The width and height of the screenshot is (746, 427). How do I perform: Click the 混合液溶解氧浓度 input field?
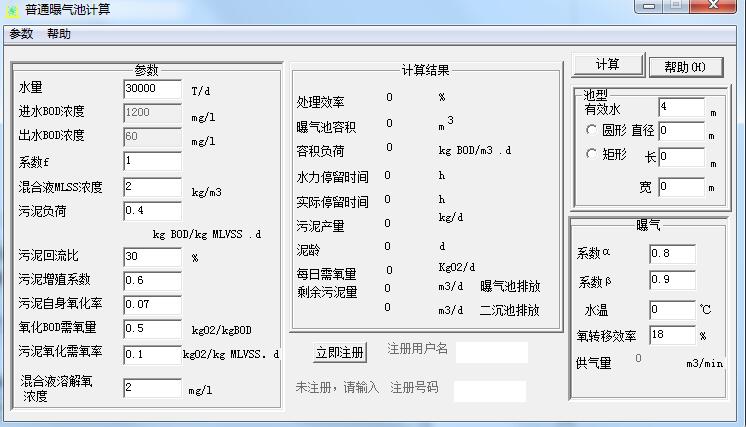[152, 388]
